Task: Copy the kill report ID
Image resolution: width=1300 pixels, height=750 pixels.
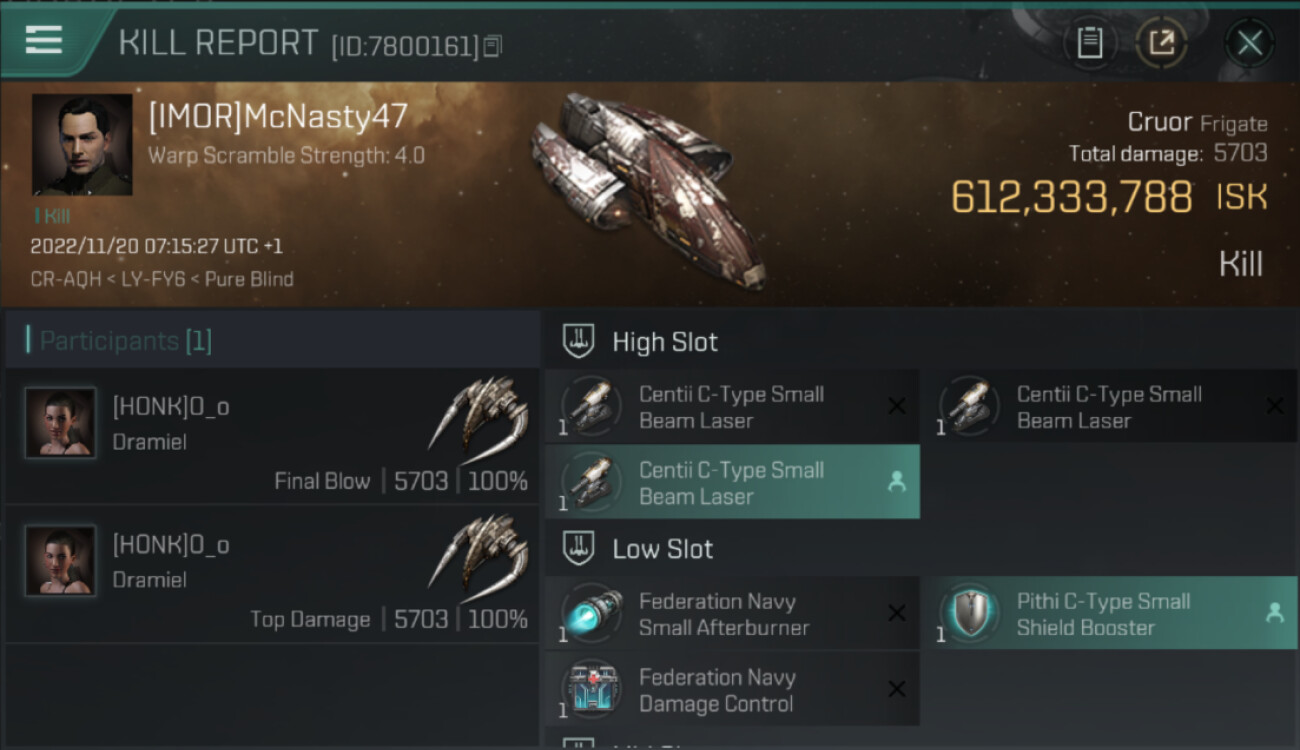Action: [x=492, y=46]
